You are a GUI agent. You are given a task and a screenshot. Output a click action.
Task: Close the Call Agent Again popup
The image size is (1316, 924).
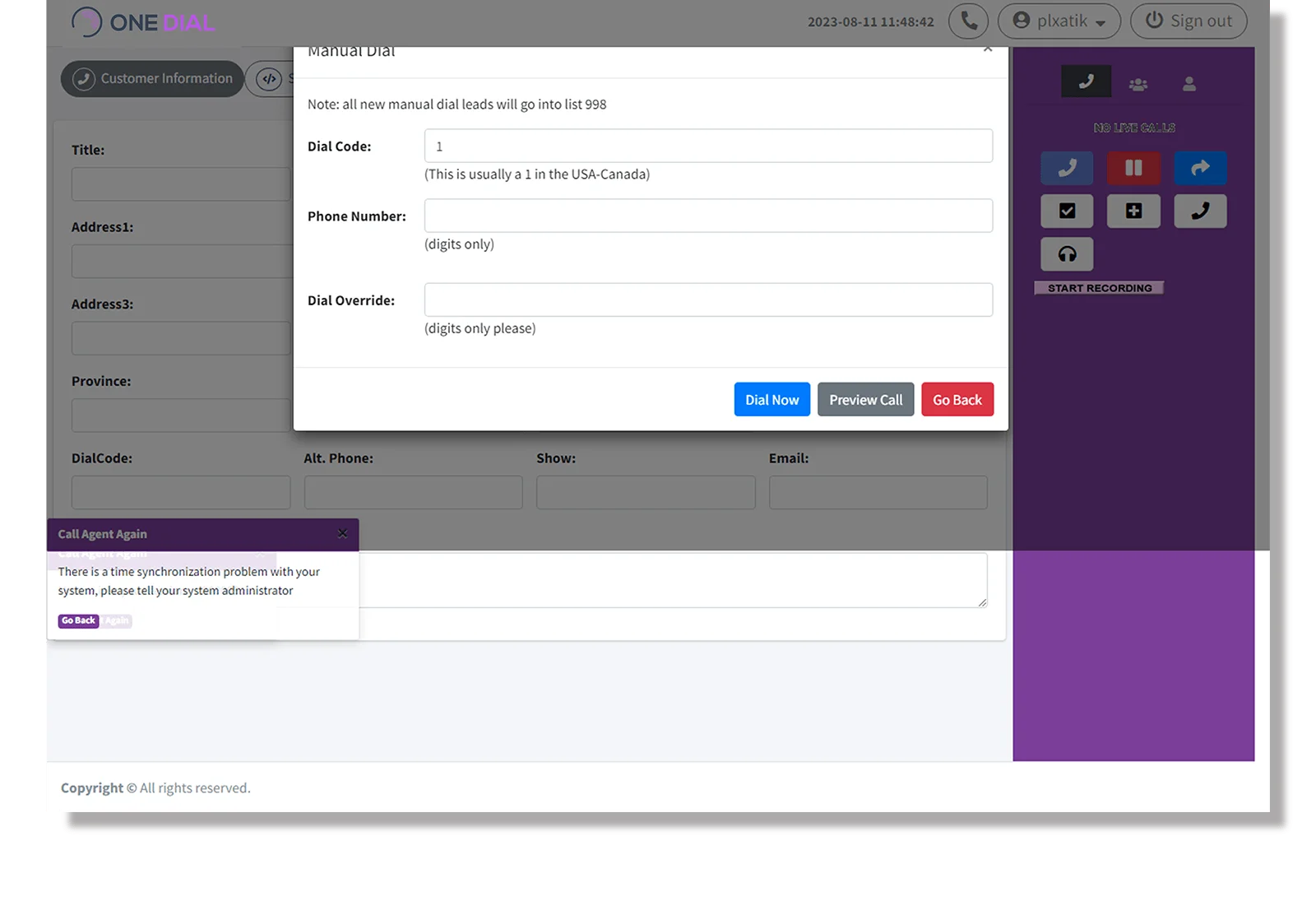[x=342, y=534]
